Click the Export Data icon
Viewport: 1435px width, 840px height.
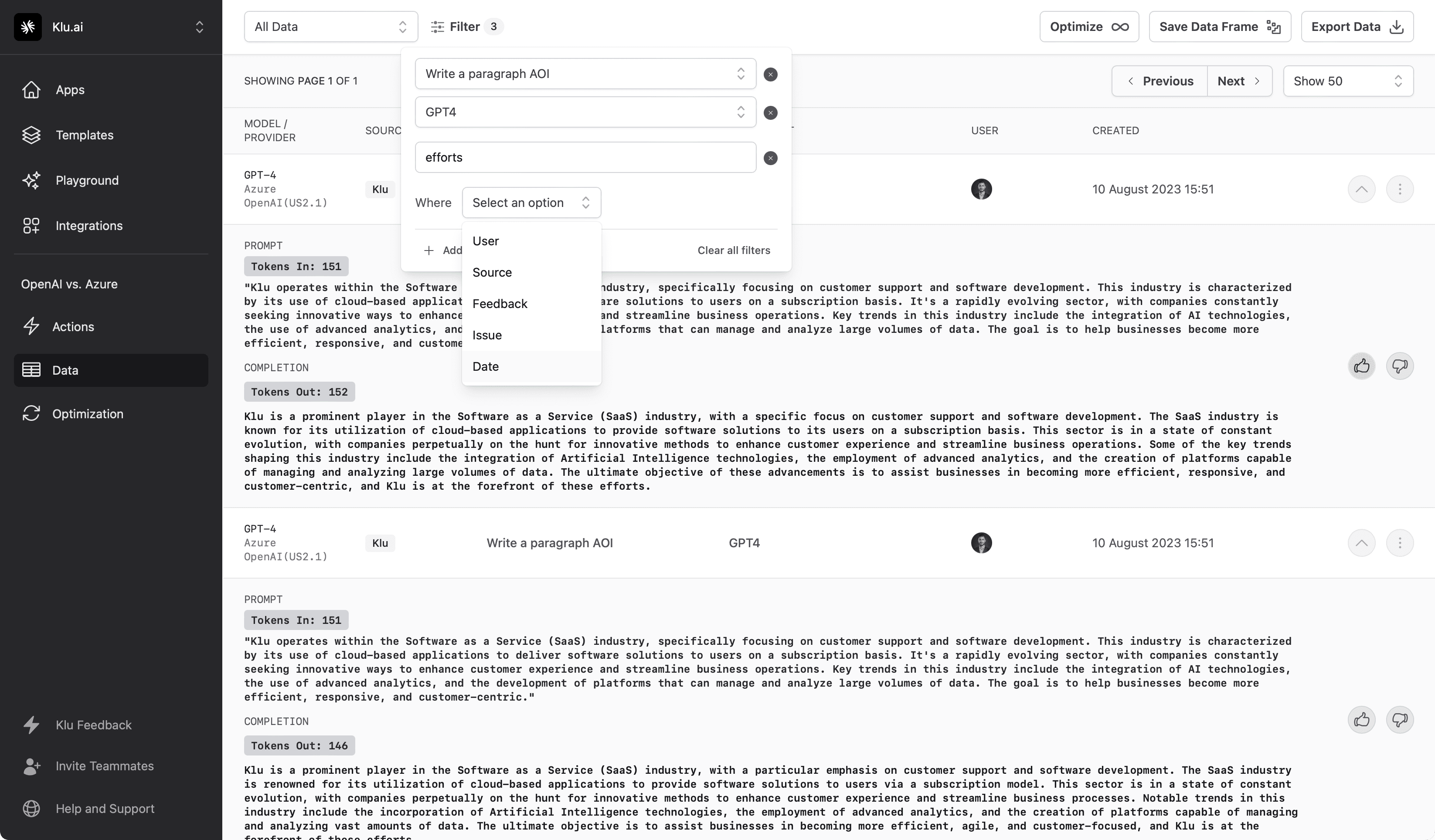[x=1398, y=27]
